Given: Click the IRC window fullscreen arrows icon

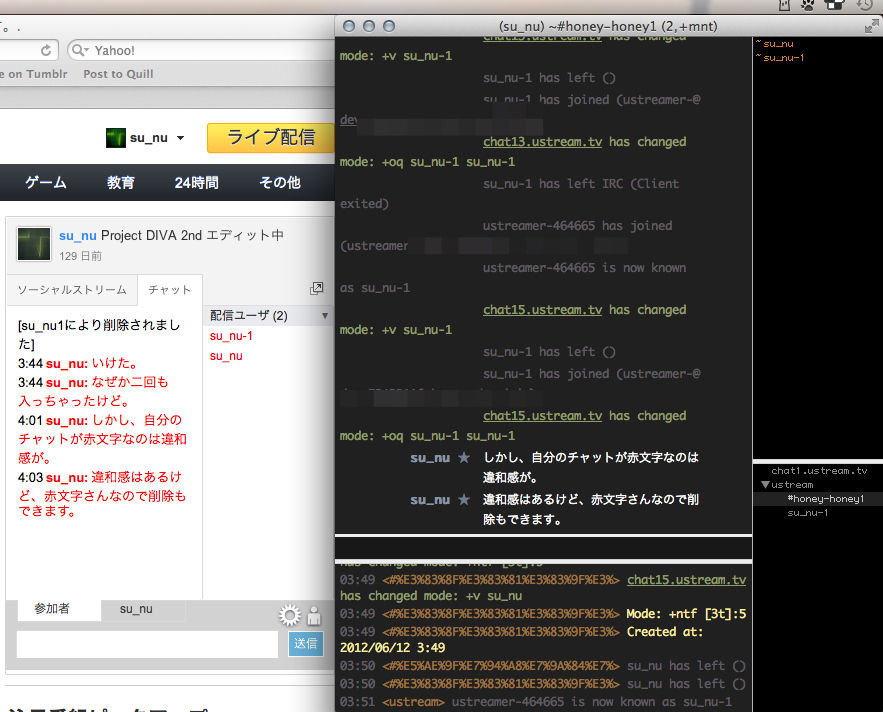Looking at the screenshot, I should pos(872,26).
